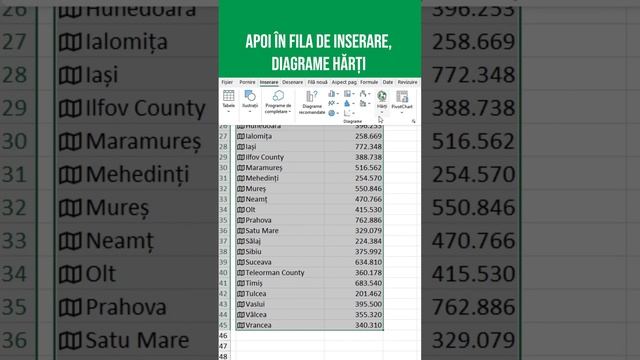This screenshot has height=360, width=640.
Task: Click the value 340.310 for Vrancea
Action: [x=368, y=325]
